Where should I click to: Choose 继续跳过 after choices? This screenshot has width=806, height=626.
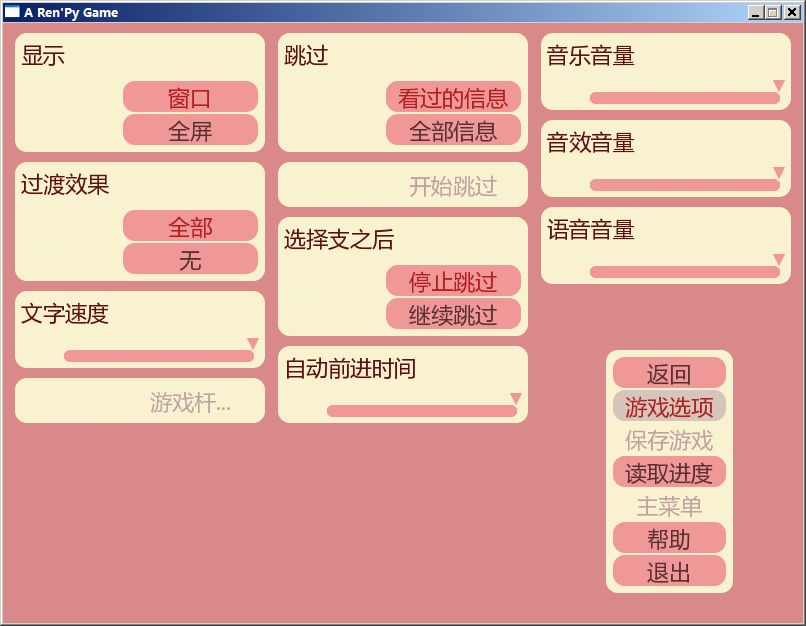coord(453,314)
